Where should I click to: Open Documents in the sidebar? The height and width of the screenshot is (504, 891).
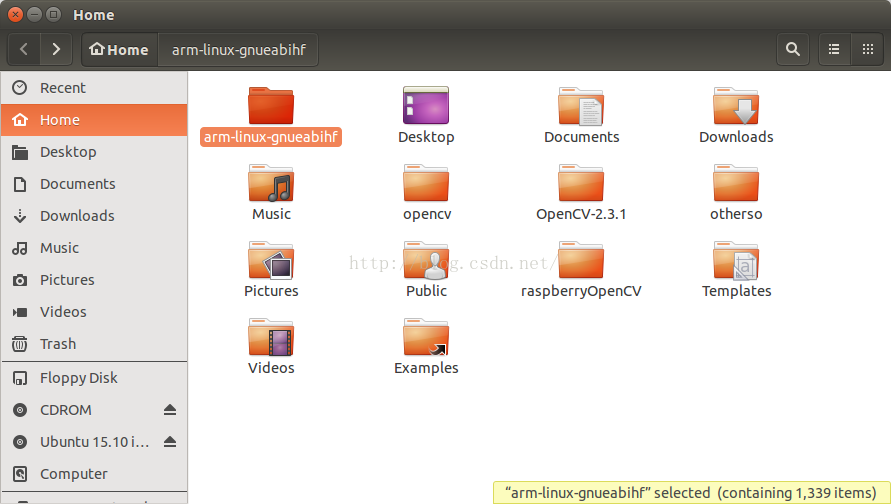94,184
